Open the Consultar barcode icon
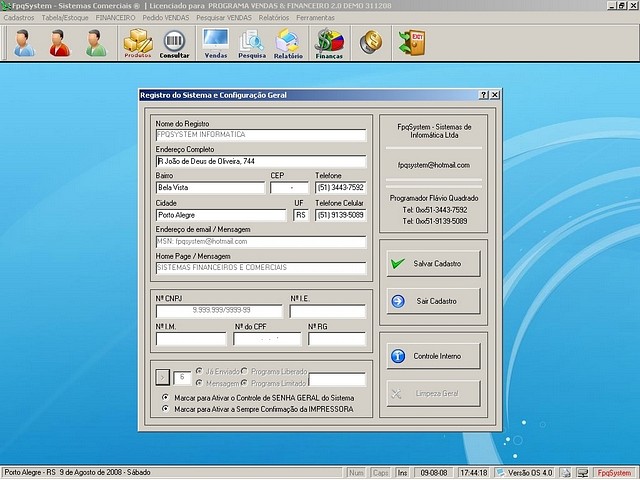The image size is (640, 480). [174, 43]
